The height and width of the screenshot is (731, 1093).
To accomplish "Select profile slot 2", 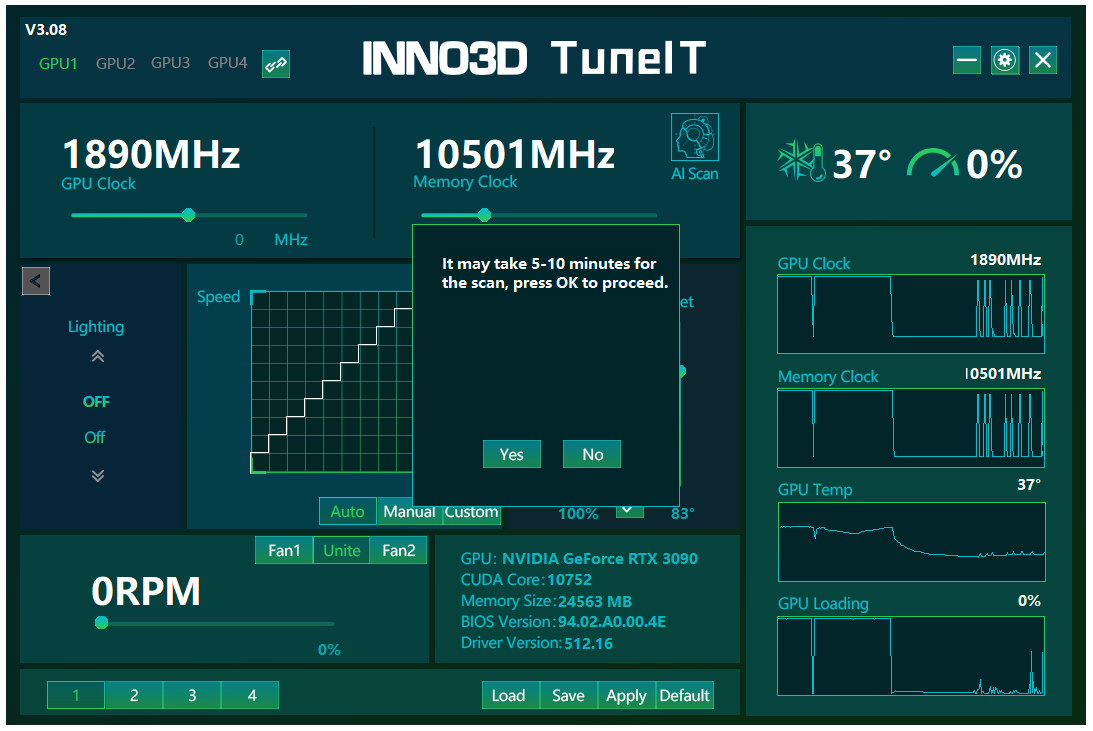I will pos(134,695).
